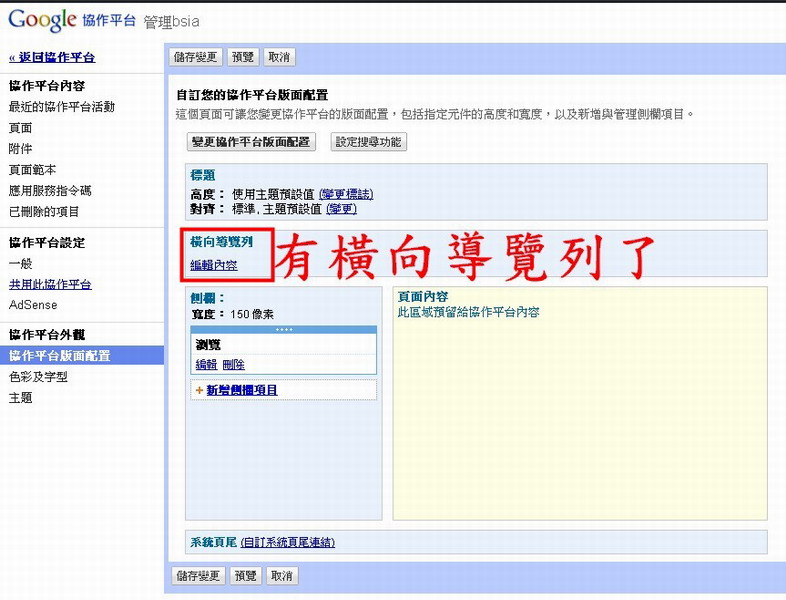Click the Google logo

coord(42,20)
